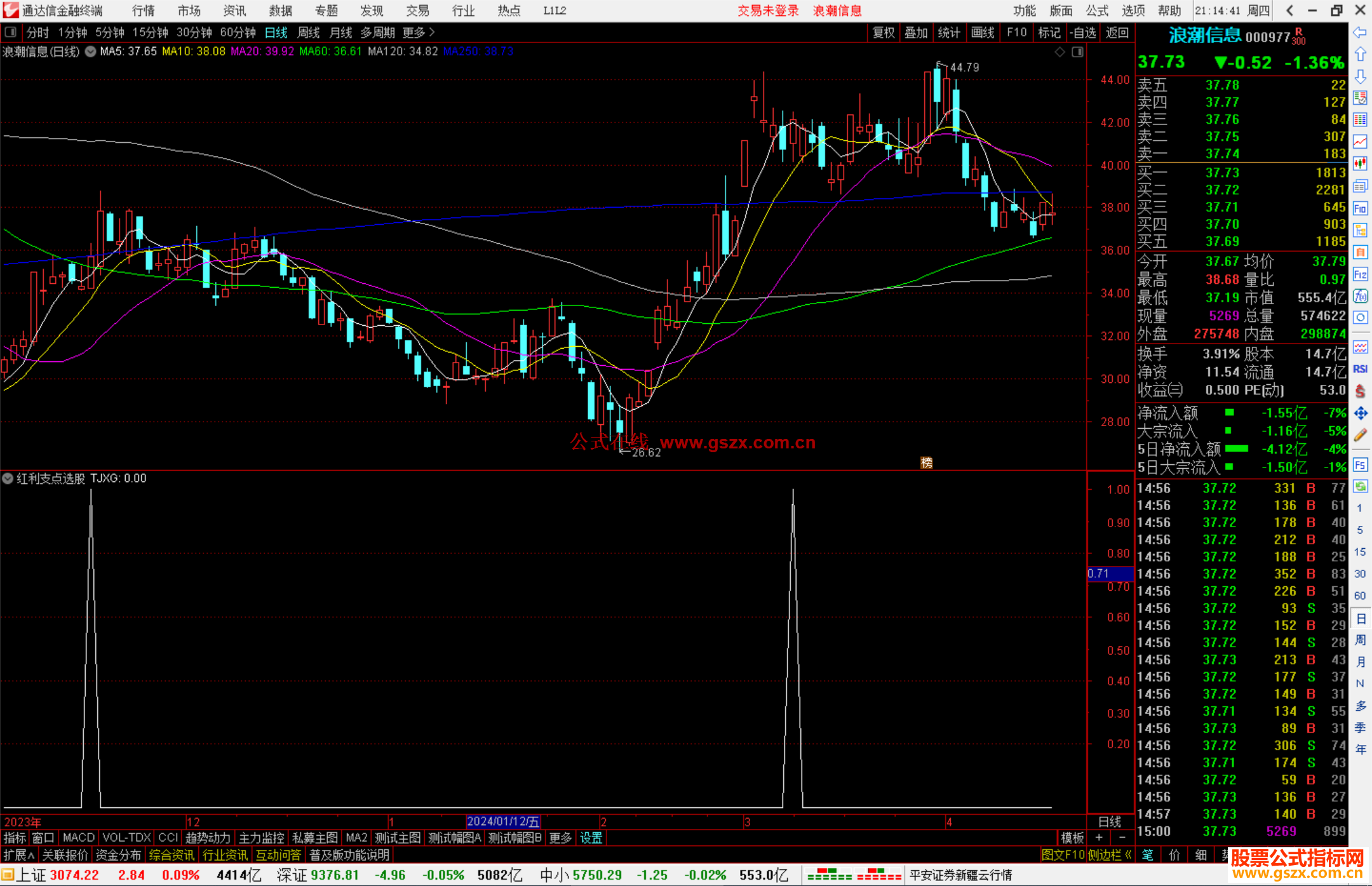Open the formula f(x) sidebar icon
The width and height of the screenshot is (1372, 886).
coord(1360,296)
